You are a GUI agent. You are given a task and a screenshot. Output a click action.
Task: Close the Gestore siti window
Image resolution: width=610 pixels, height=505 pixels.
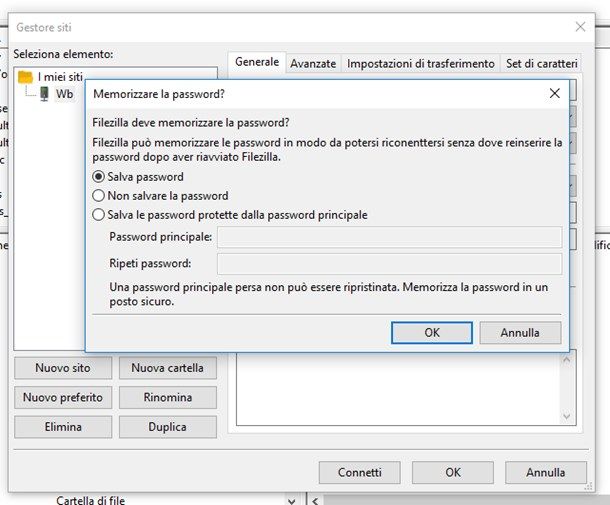580,27
